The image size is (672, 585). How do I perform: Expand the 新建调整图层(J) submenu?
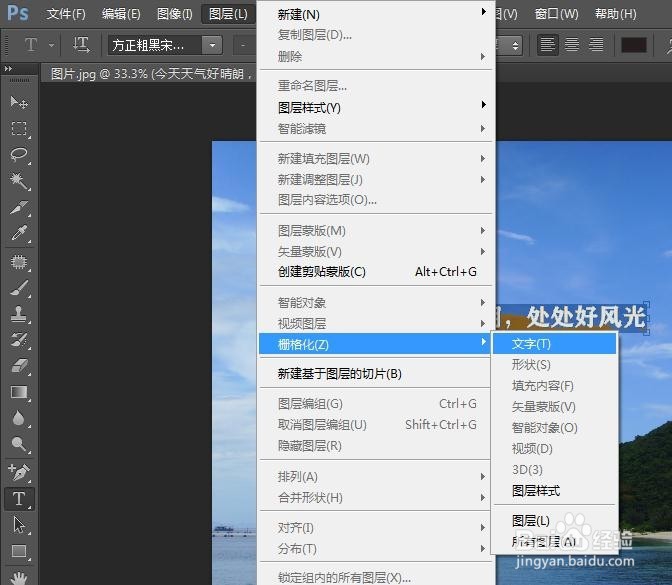tap(376, 179)
